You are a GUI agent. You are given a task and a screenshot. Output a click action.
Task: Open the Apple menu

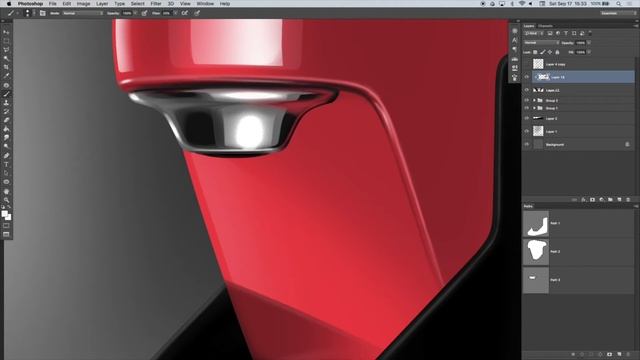pos(9,4)
